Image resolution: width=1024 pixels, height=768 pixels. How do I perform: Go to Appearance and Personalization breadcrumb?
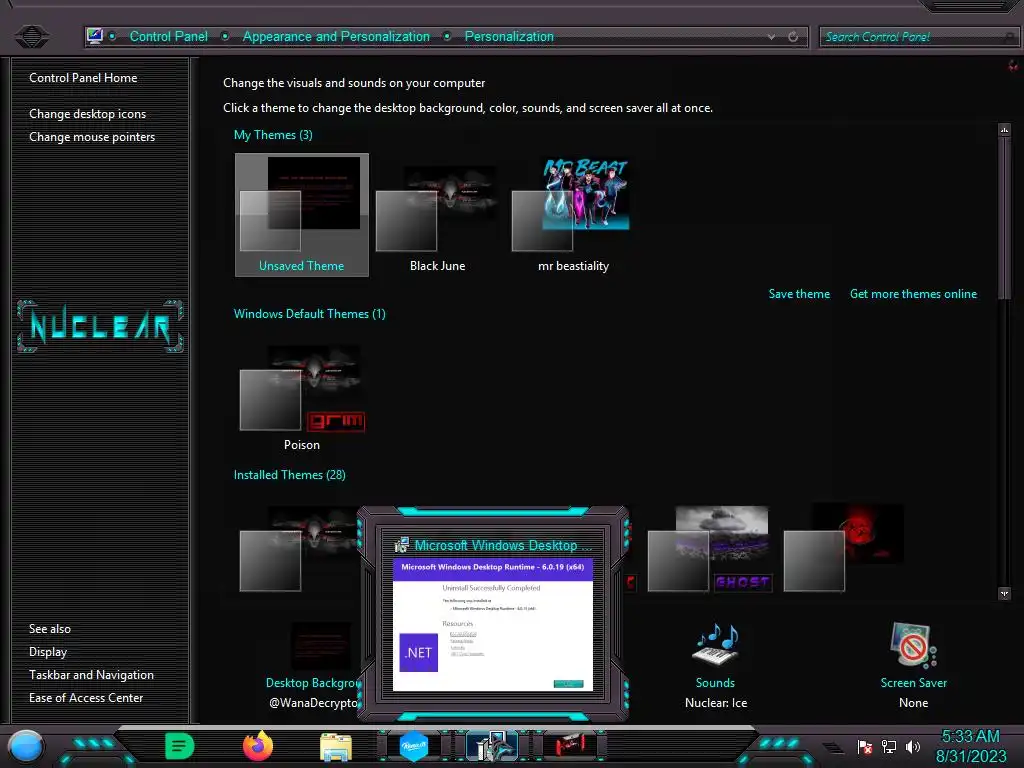tap(336, 37)
